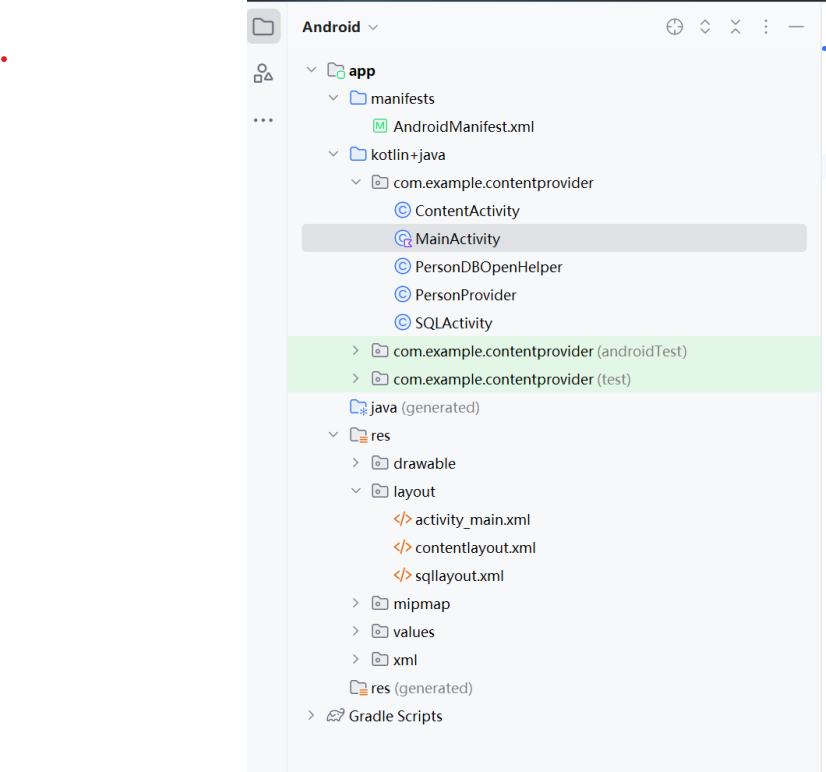Select PersonProvider class

[466, 295]
